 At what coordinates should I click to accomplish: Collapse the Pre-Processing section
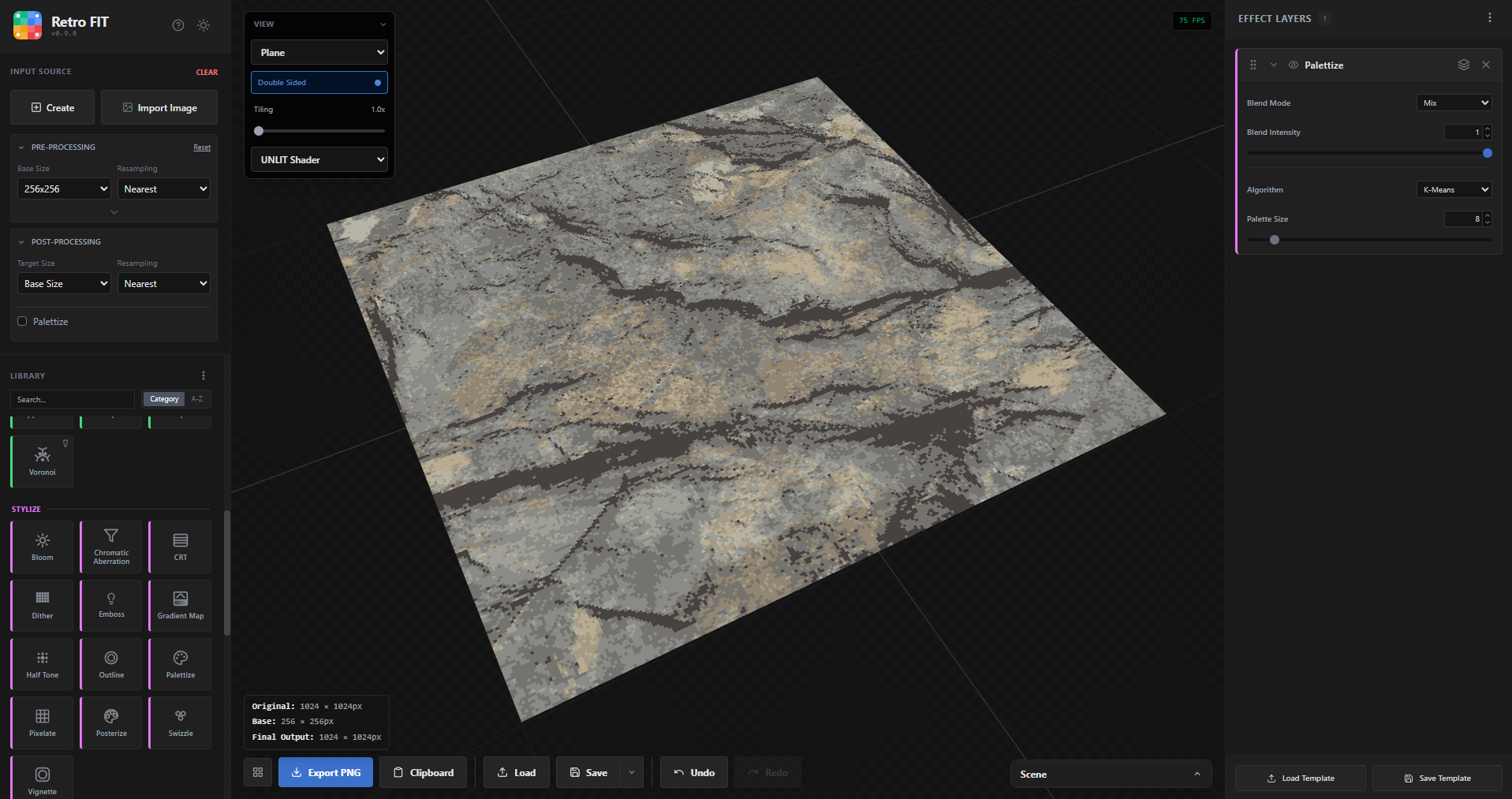tap(21, 147)
